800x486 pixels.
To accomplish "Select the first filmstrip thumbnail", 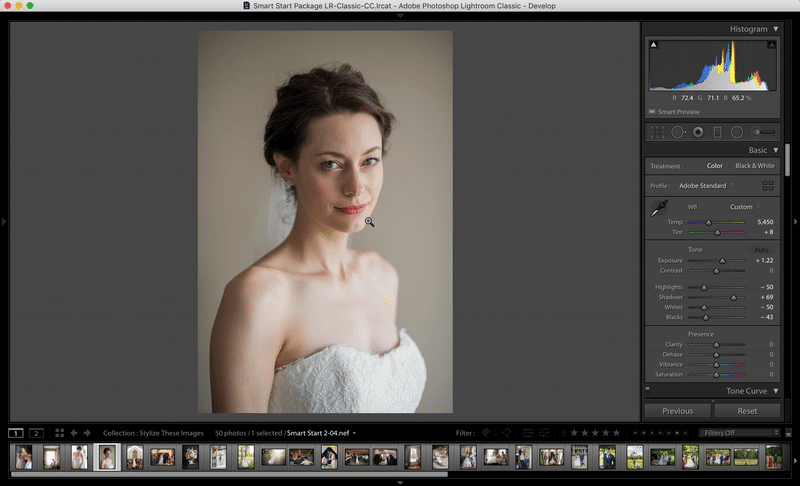I will 23,457.
